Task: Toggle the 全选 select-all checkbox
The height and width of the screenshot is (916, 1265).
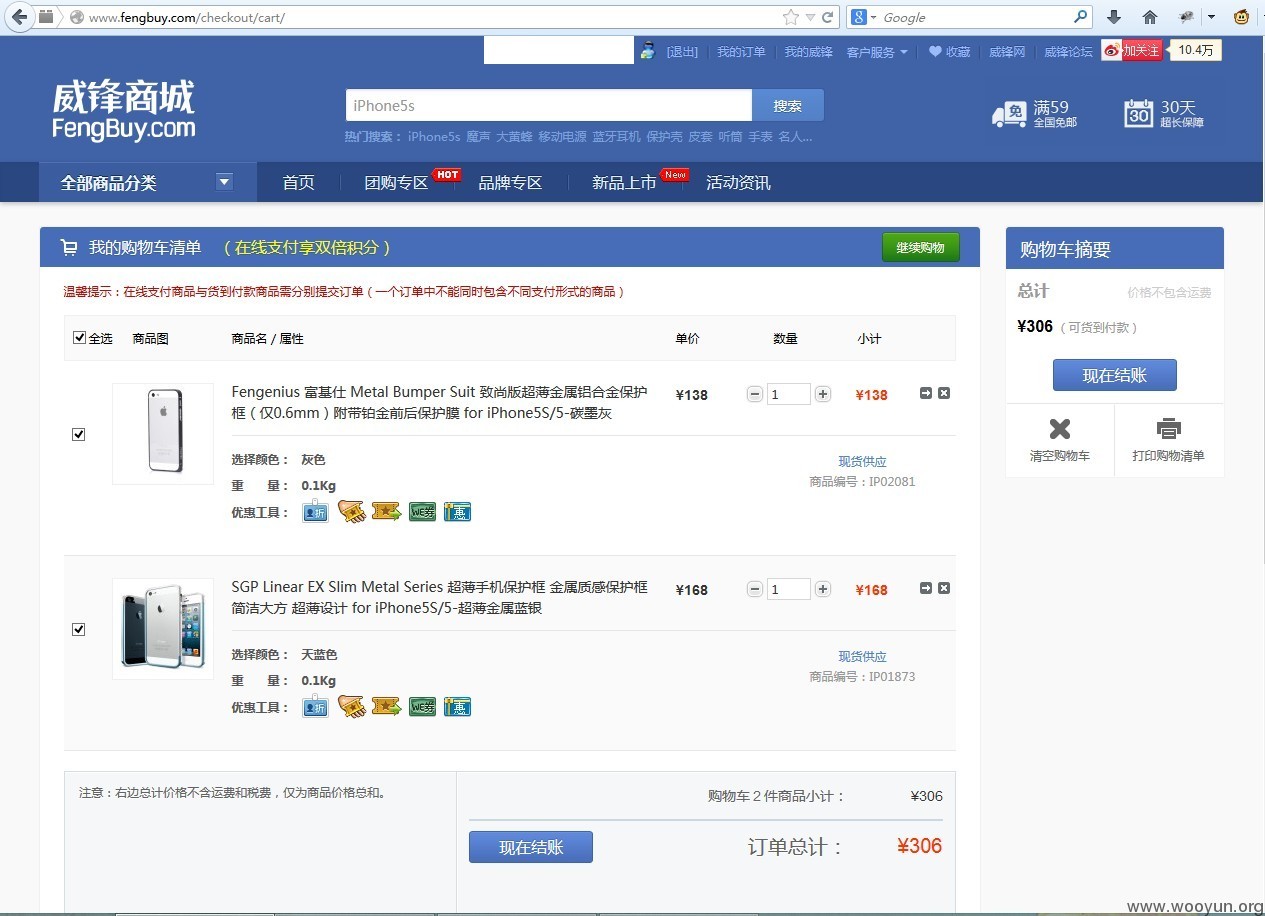Action: (80, 338)
